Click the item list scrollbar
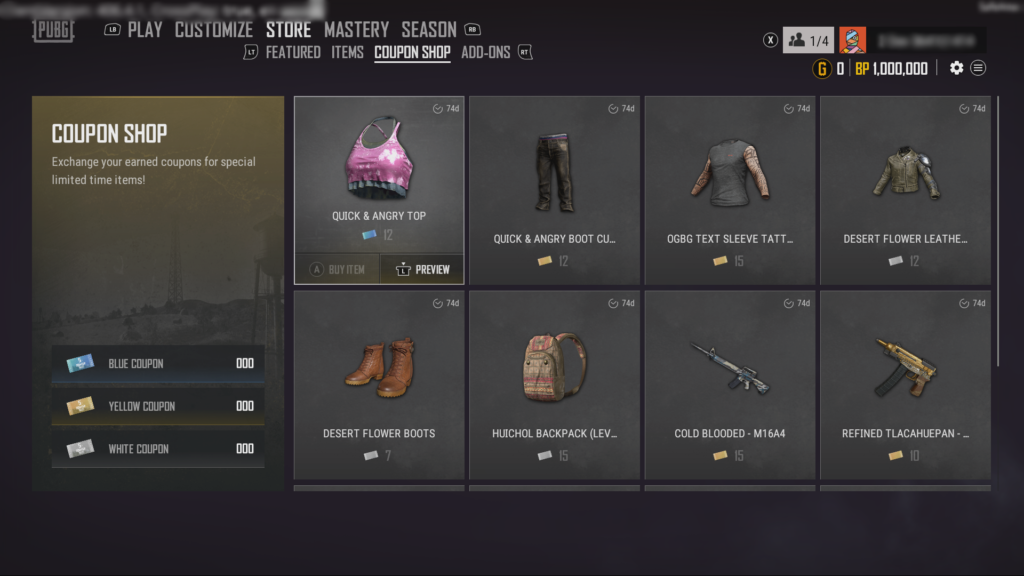Screen dimensions: 1024x576 [998, 232]
